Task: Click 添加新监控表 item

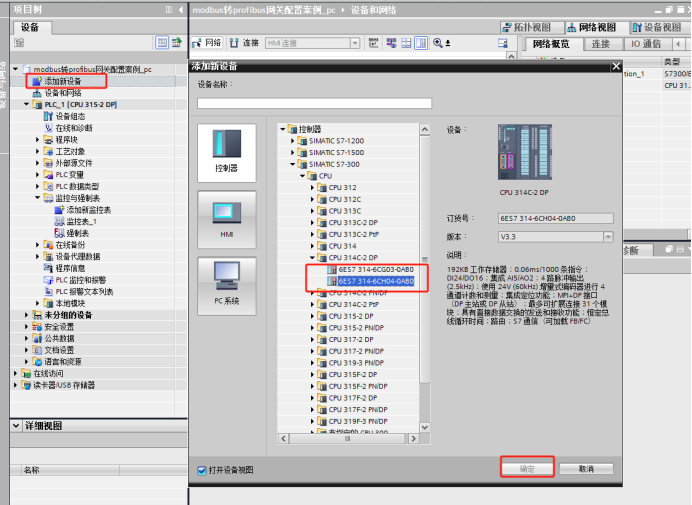Action: pyautogui.click(x=88, y=210)
